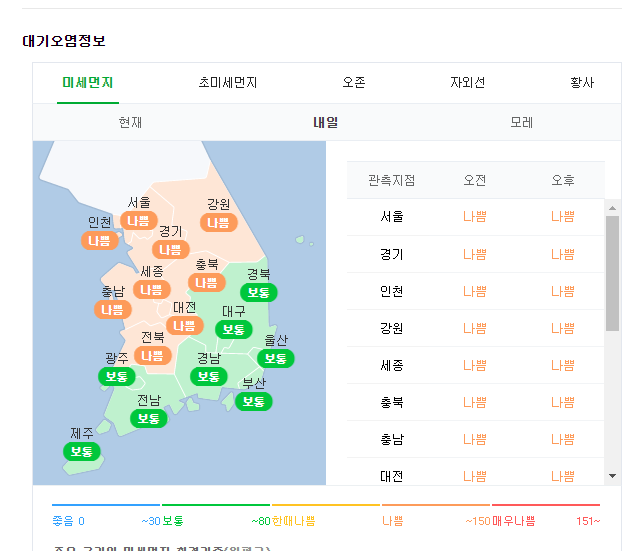This screenshot has width=633, height=551.
Task: Show the 현재 air quality forecast
Action: pos(130,122)
